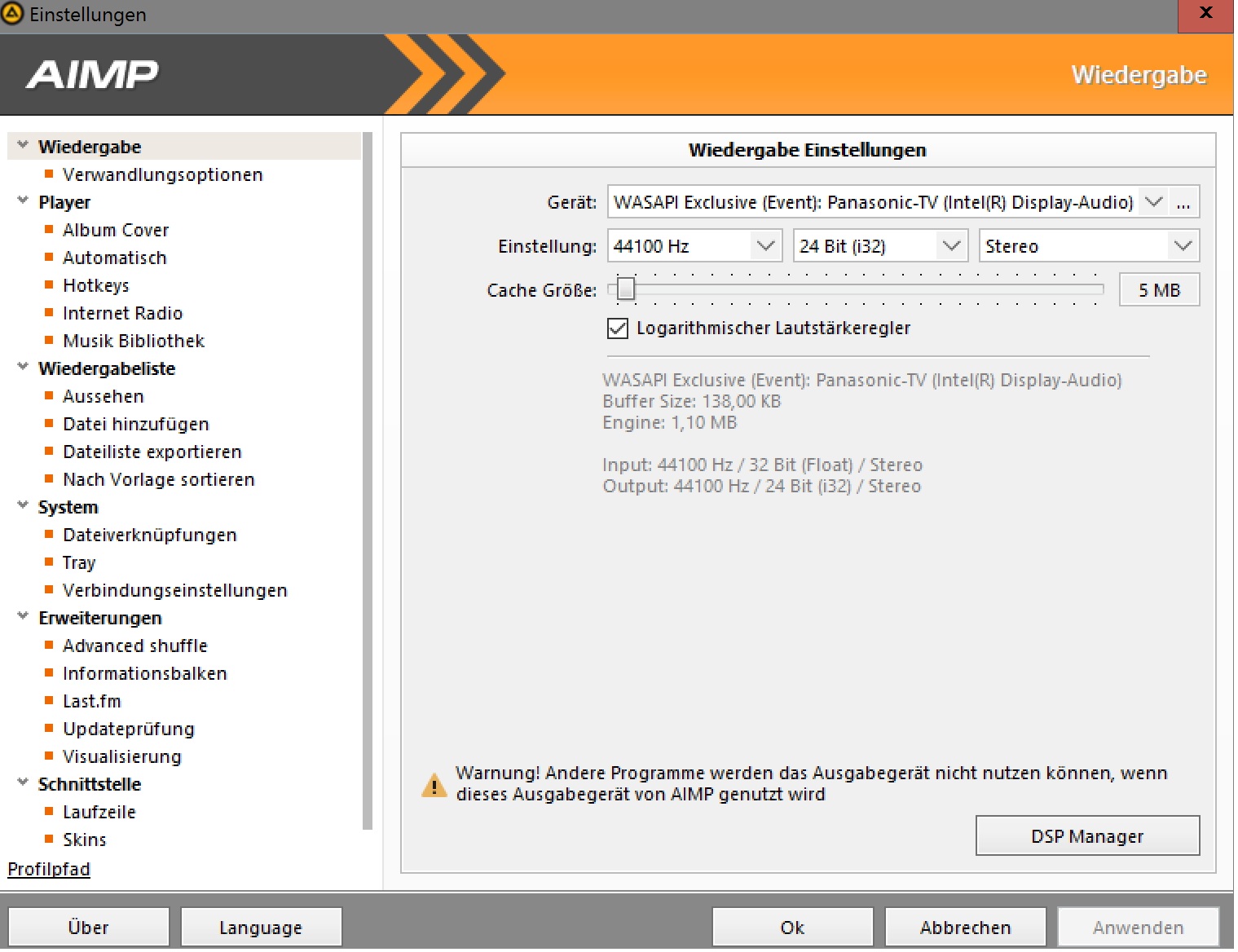Click the Engine: 1,10 MB text

pos(670,423)
